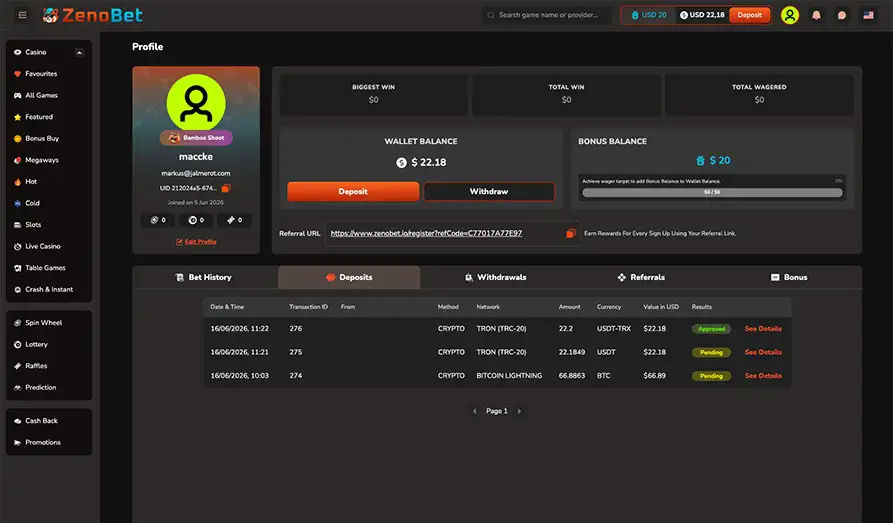893x523 pixels.
Task: See Details for transaction 276
Action: tap(763, 329)
